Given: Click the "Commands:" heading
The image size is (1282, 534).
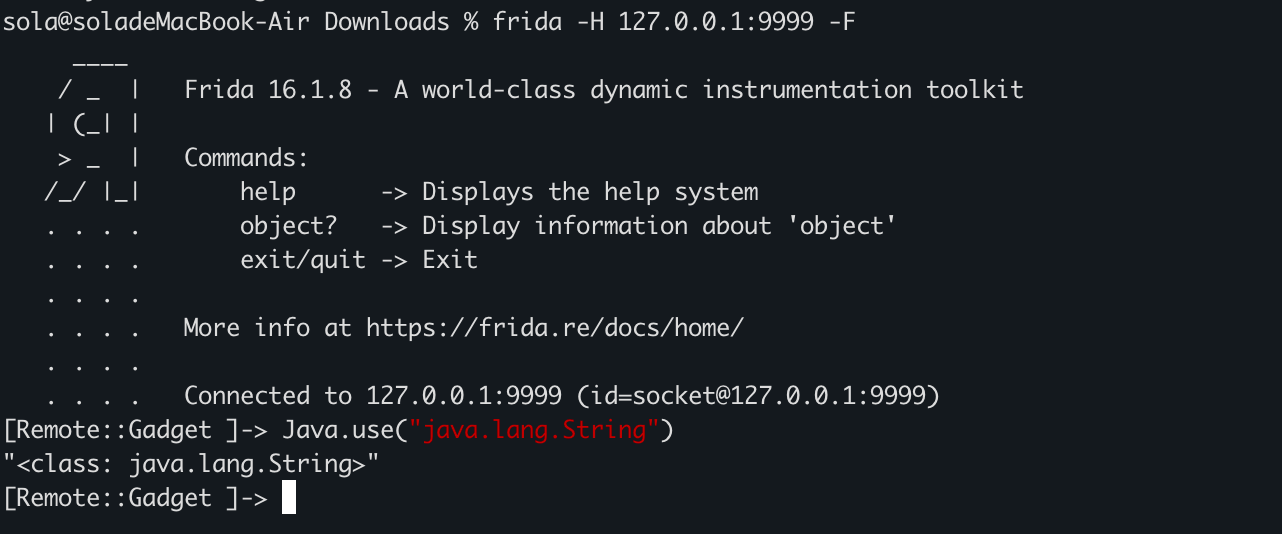Looking at the screenshot, I should pos(246,158).
